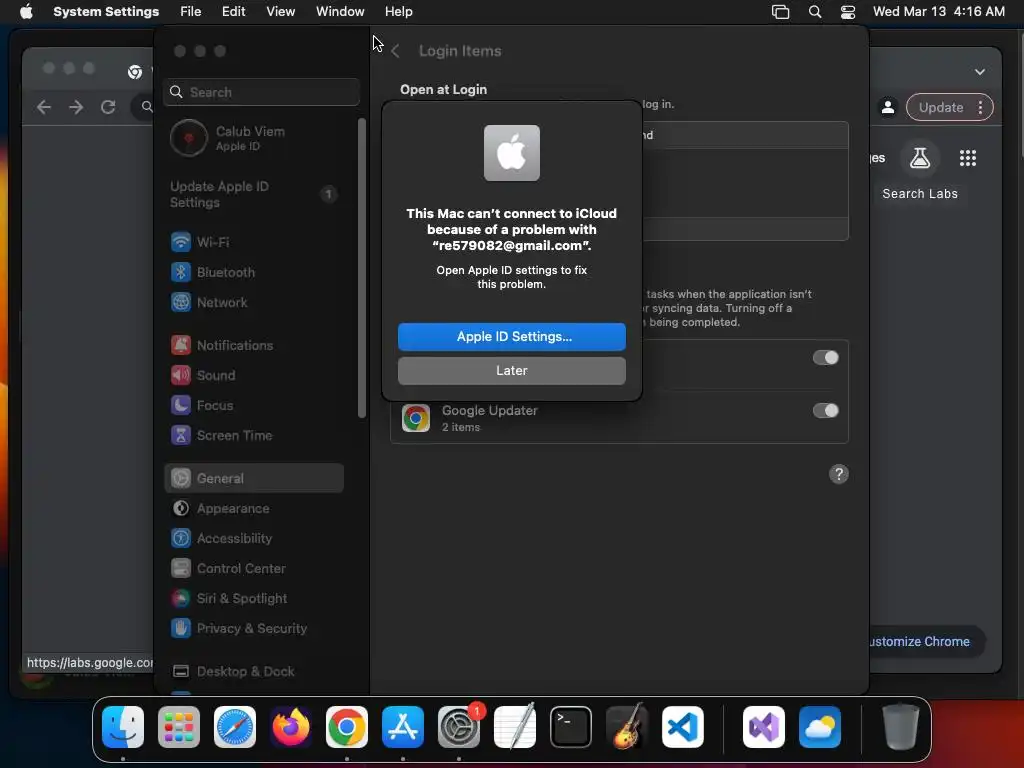Expand Chrome tab search chevron
Screen dimensions: 1024x768
(980, 72)
